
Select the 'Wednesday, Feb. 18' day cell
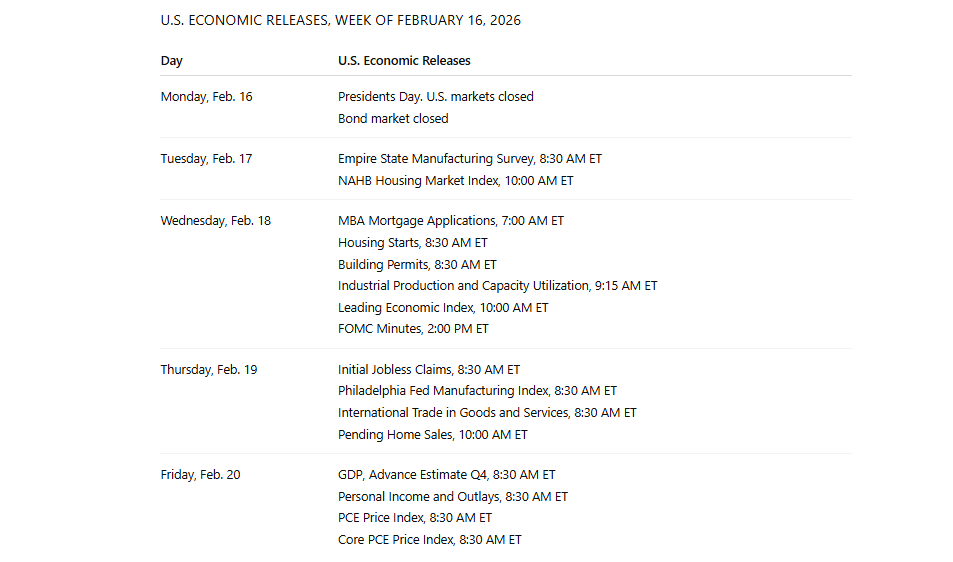coord(215,221)
